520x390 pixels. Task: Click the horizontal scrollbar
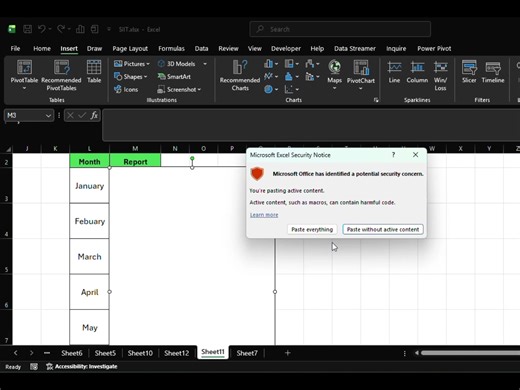[x=469, y=353]
